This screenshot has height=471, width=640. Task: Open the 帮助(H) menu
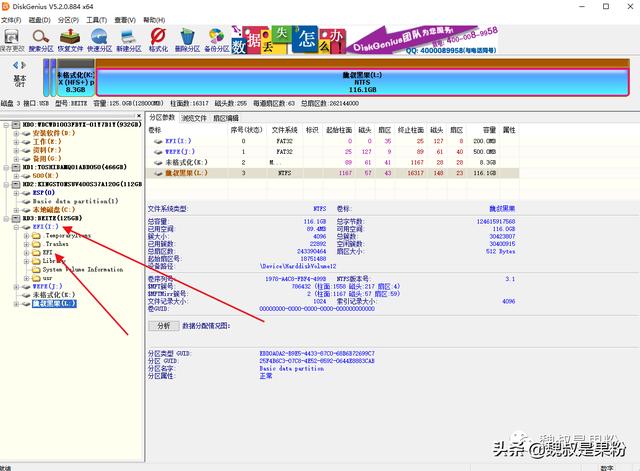tap(154, 20)
